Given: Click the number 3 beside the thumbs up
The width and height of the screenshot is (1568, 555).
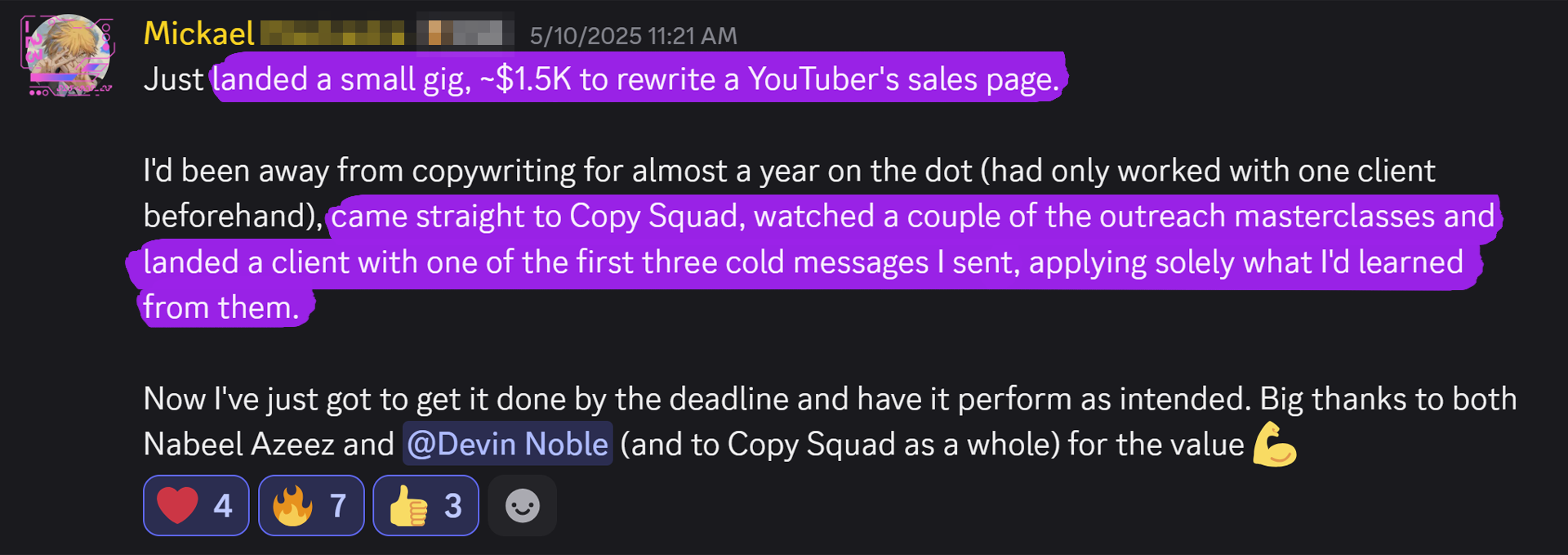Looking at the screenshot, I should coord(453,506).
